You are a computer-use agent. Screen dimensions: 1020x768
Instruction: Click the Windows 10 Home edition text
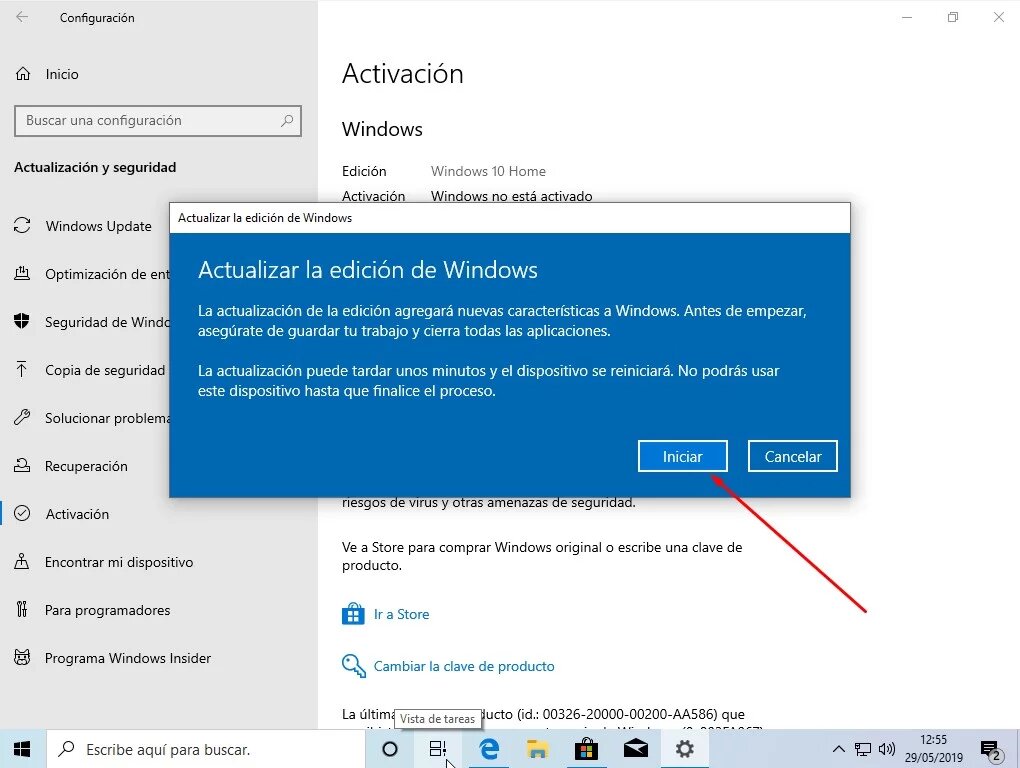[488, 172]
